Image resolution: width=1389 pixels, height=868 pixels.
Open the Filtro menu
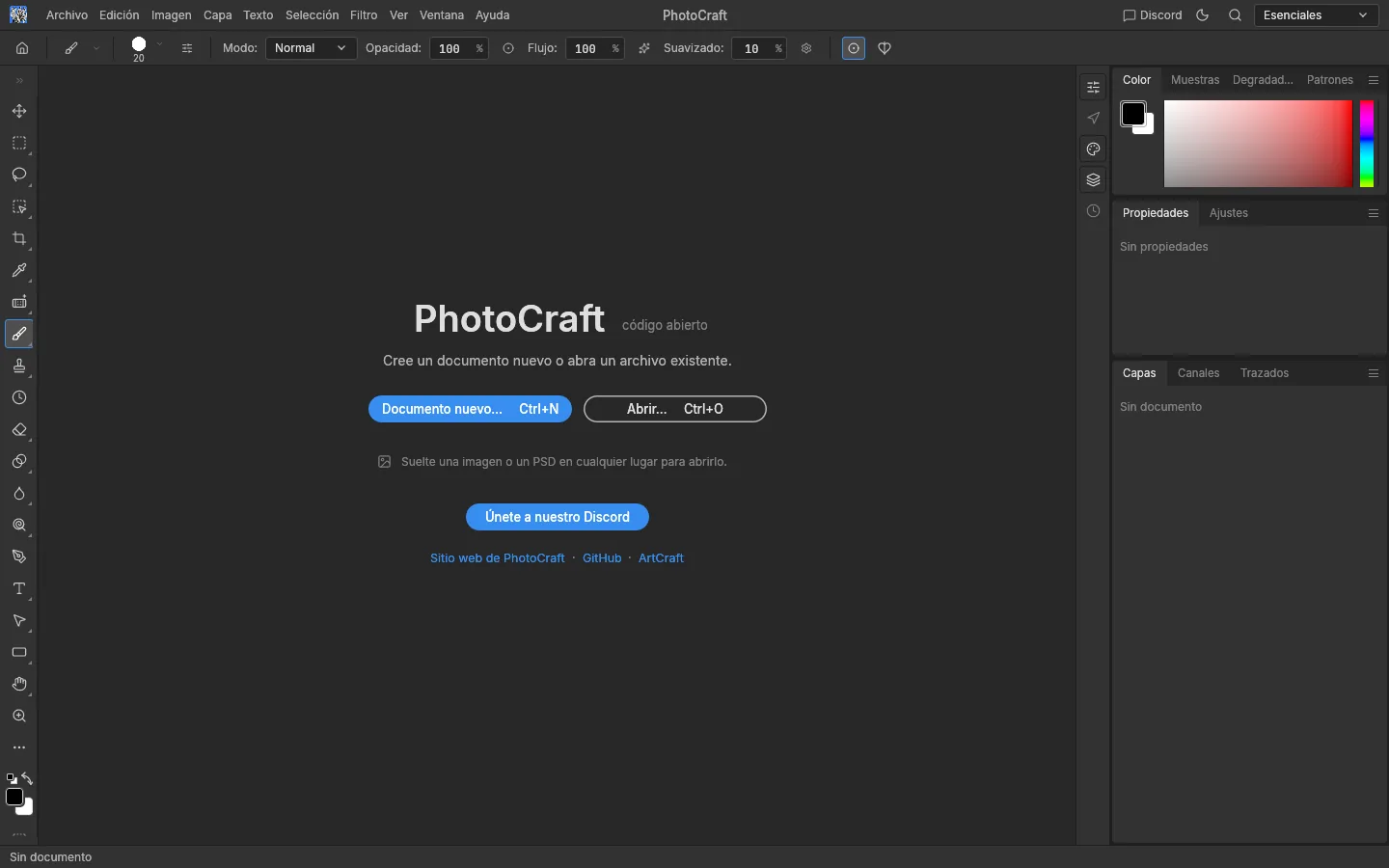[x=364, y=15]
